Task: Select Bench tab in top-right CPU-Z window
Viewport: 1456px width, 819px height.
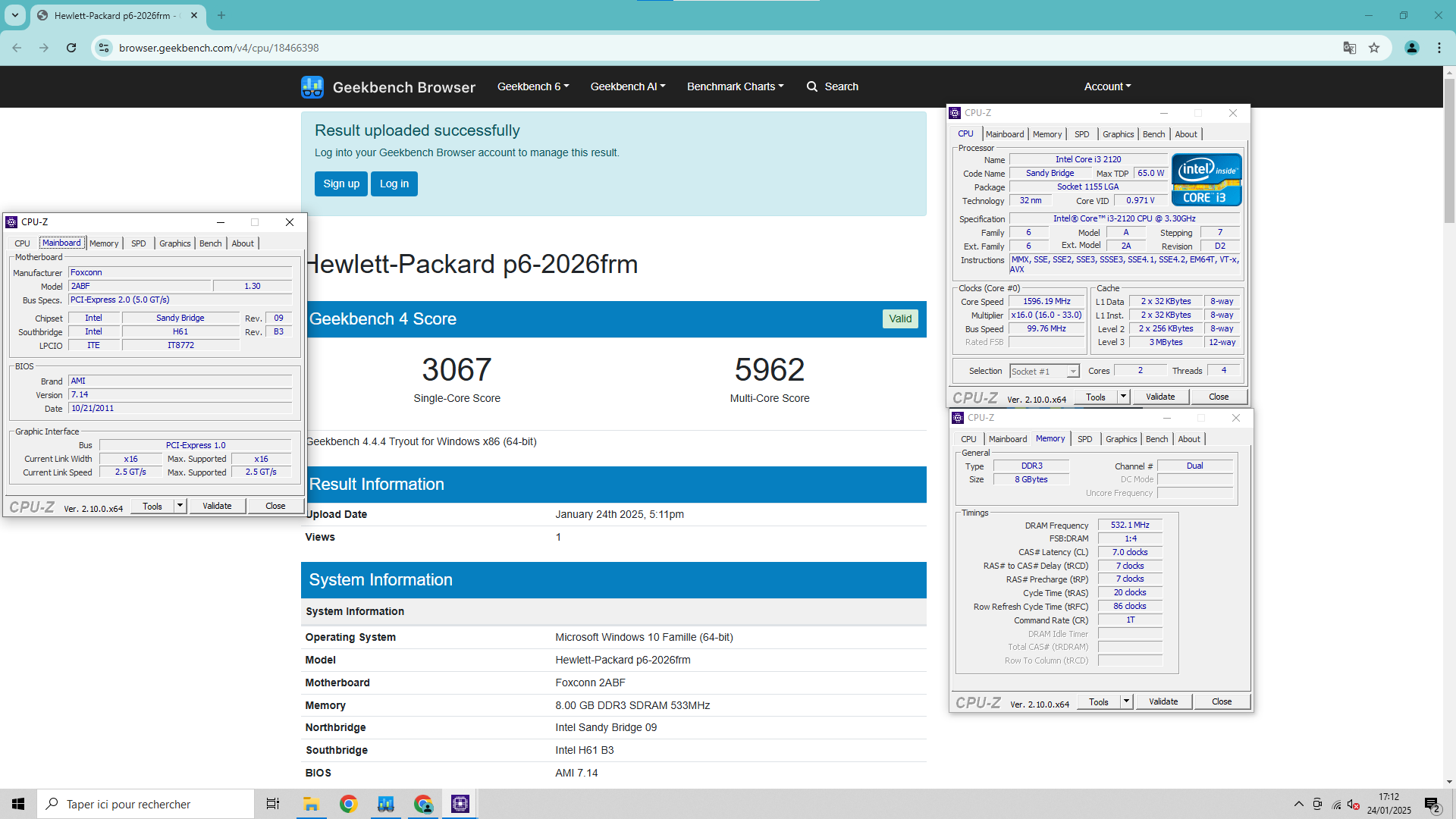Action: click(x=1154, y=134)
